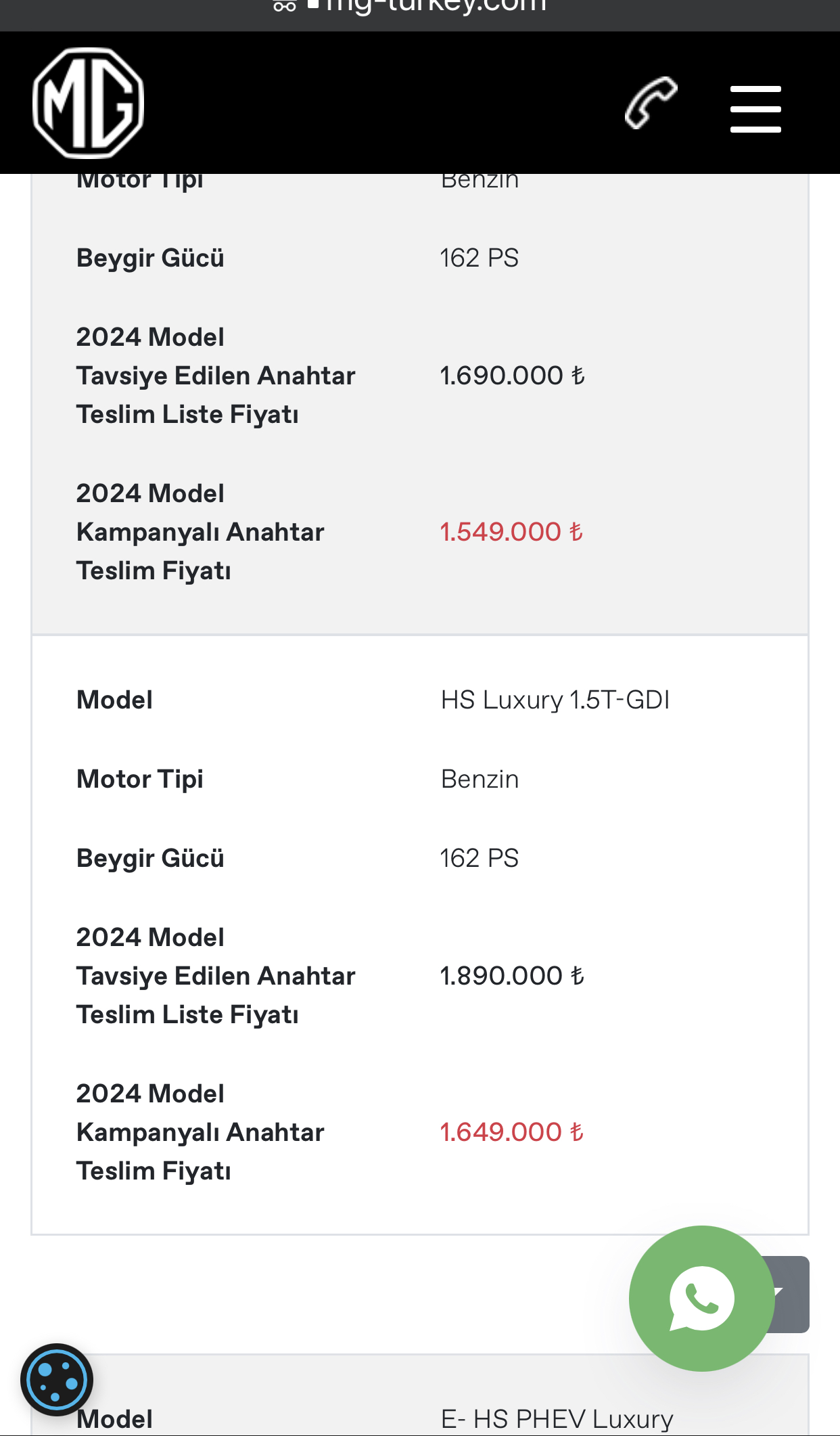Open the hamburger navigation menu
The height and width of the screenshot is (1436, 840).
pyautogui.click(x=755, y=108)
